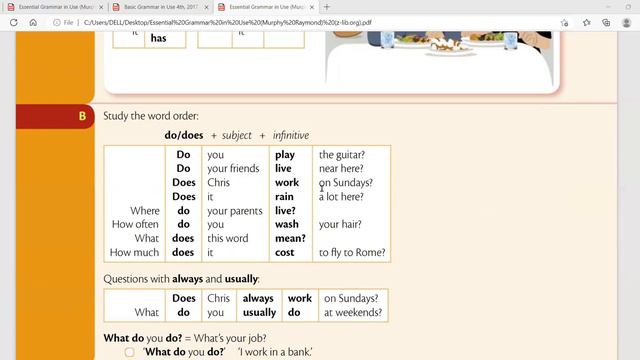Reload the PDF page
This screenshot has width=640, height=360.
pyautogui.click(x=14, y=22)
